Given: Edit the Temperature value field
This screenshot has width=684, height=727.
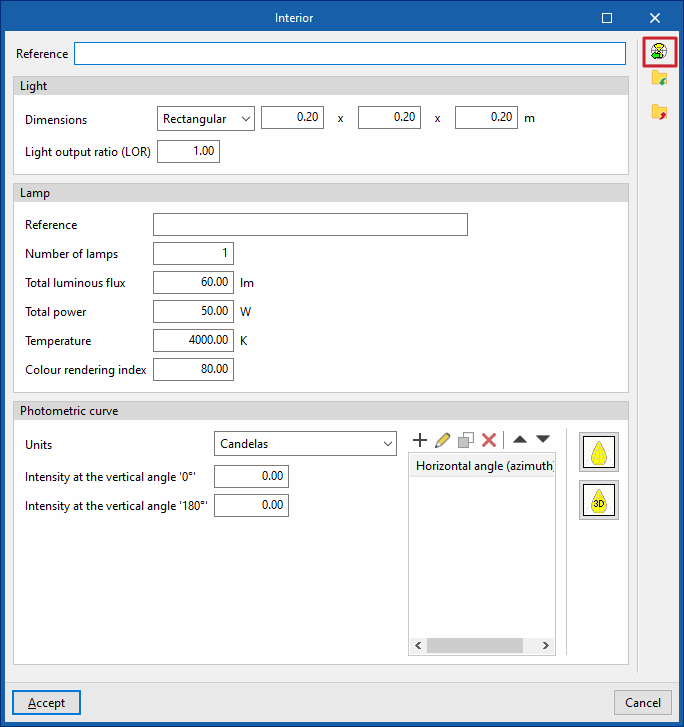Looking at the screenshot, I should pos(193,340).
